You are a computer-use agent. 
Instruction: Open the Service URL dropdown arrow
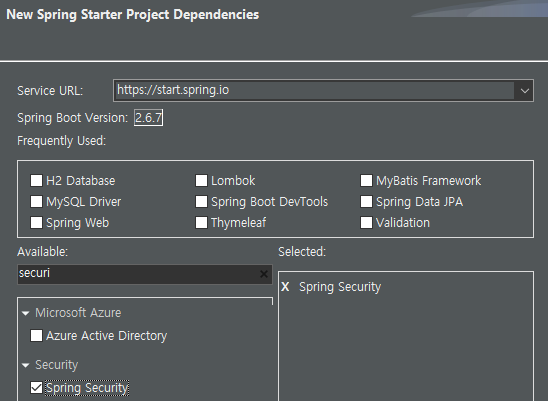(x=524, y=91)
